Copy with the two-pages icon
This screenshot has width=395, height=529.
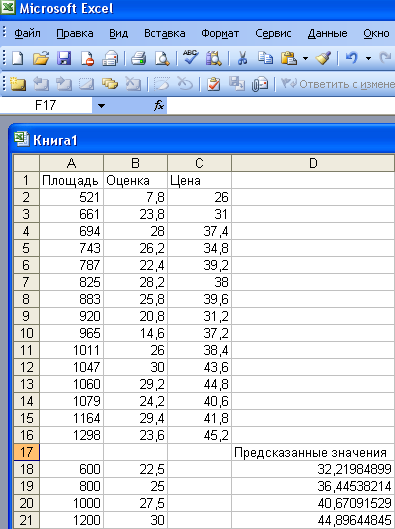[265, 58]
